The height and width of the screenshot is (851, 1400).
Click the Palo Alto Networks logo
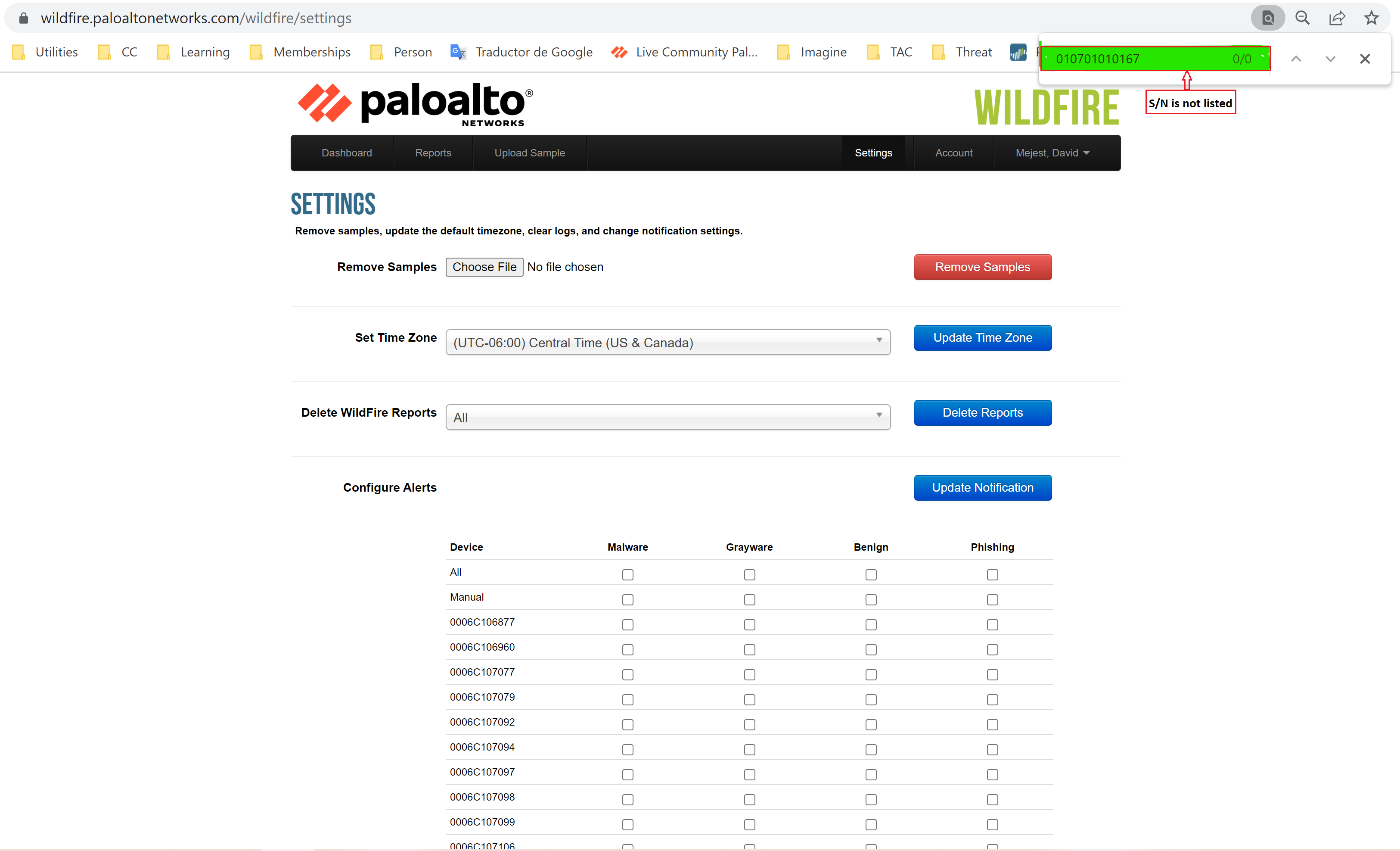pos(415,105)
